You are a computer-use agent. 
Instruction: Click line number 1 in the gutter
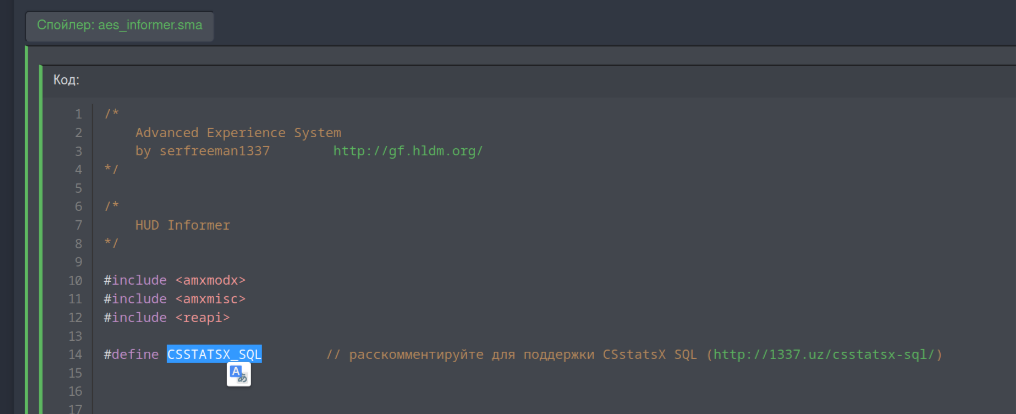[79, 114]
